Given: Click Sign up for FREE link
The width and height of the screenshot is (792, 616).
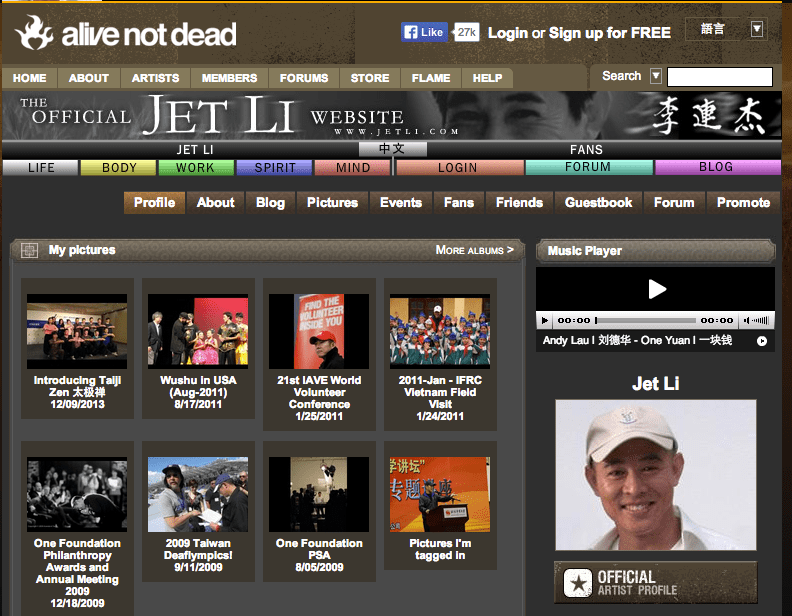Looking at the screenshot, I should pyautogui.click(x=610, y=33).
